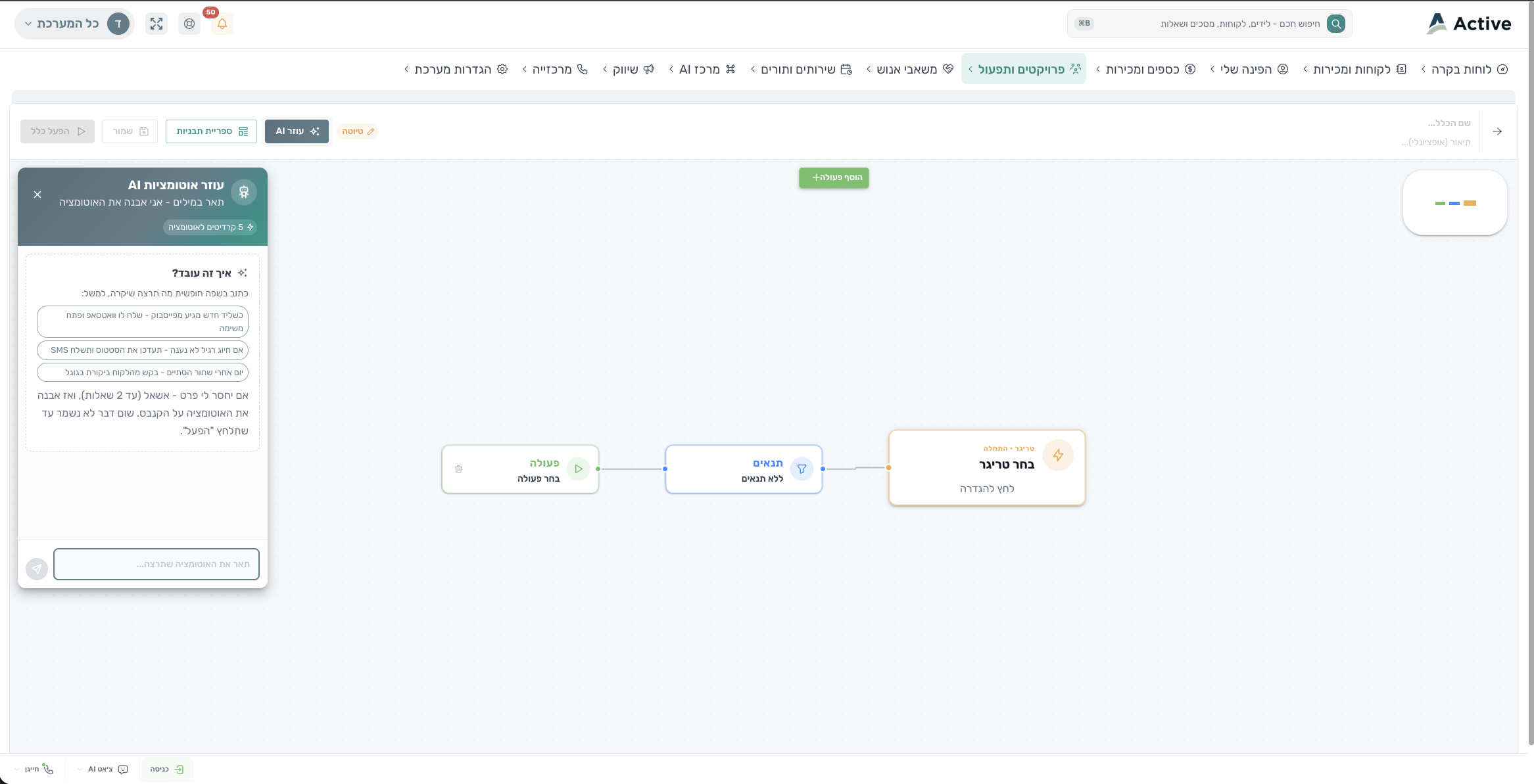Screen dimensions: 1534x784
Task: Pick the Google review request example prompt
Action: point(143,373)
